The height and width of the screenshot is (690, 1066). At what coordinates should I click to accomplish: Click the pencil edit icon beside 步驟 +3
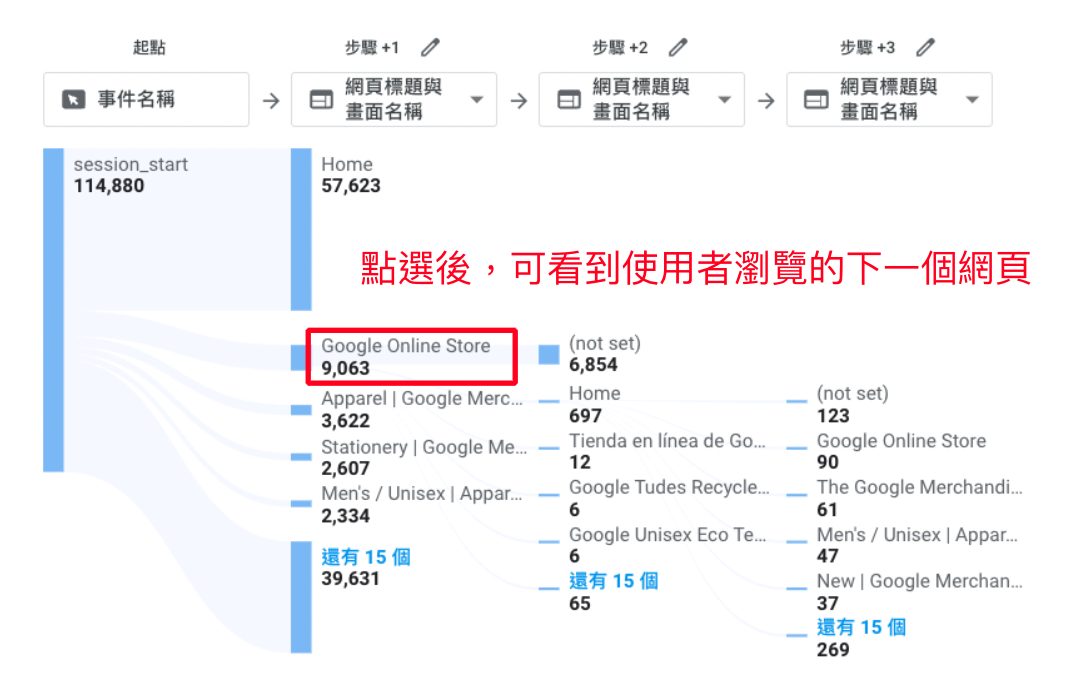tap(925, 48)
